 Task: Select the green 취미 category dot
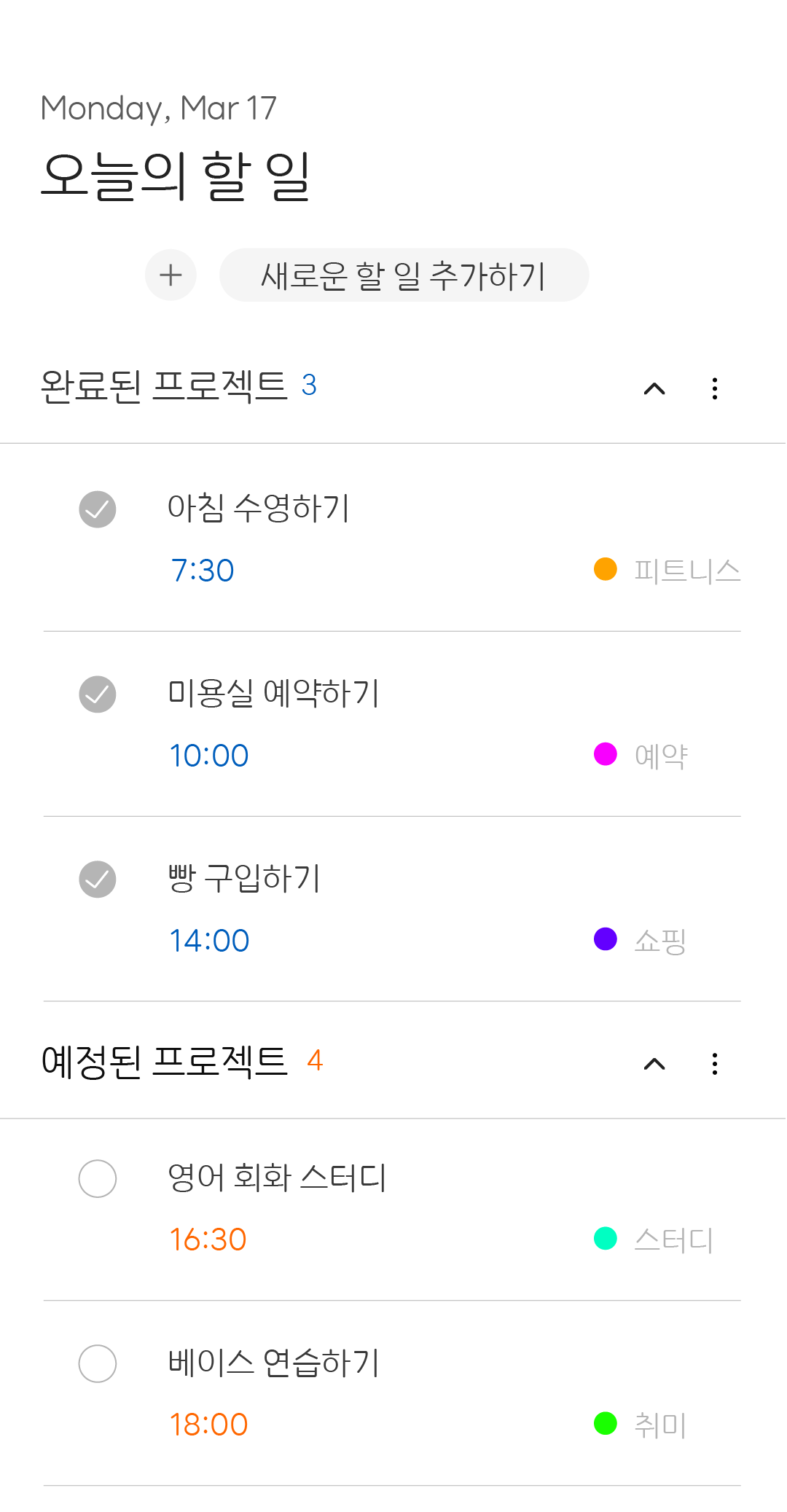[606, 1423]
